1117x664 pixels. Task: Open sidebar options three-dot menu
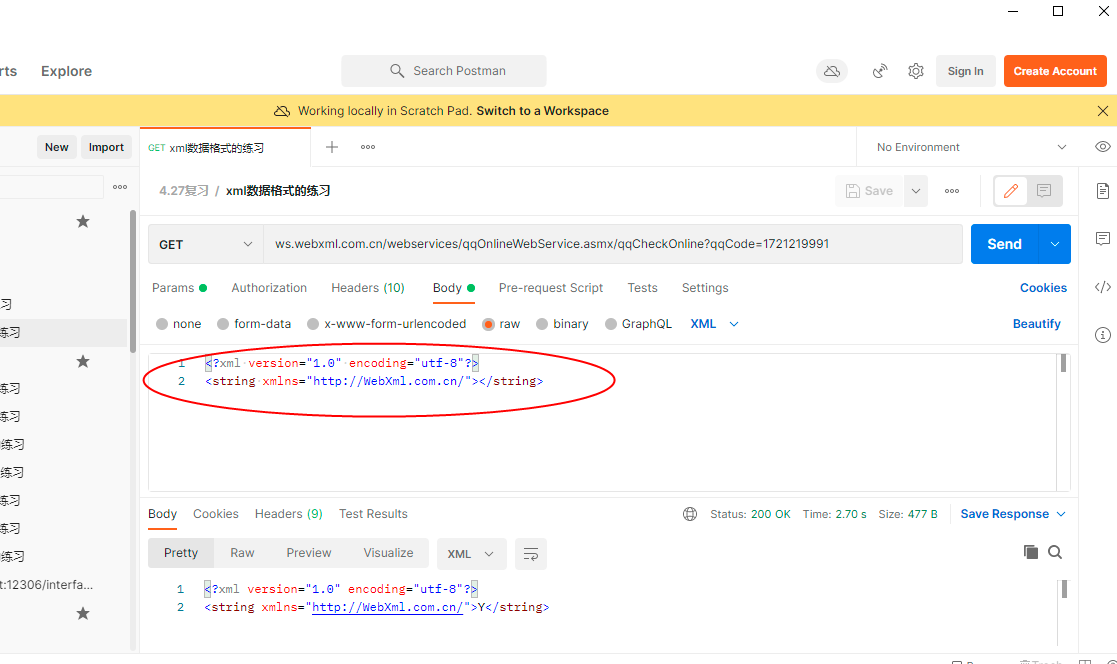120,187
